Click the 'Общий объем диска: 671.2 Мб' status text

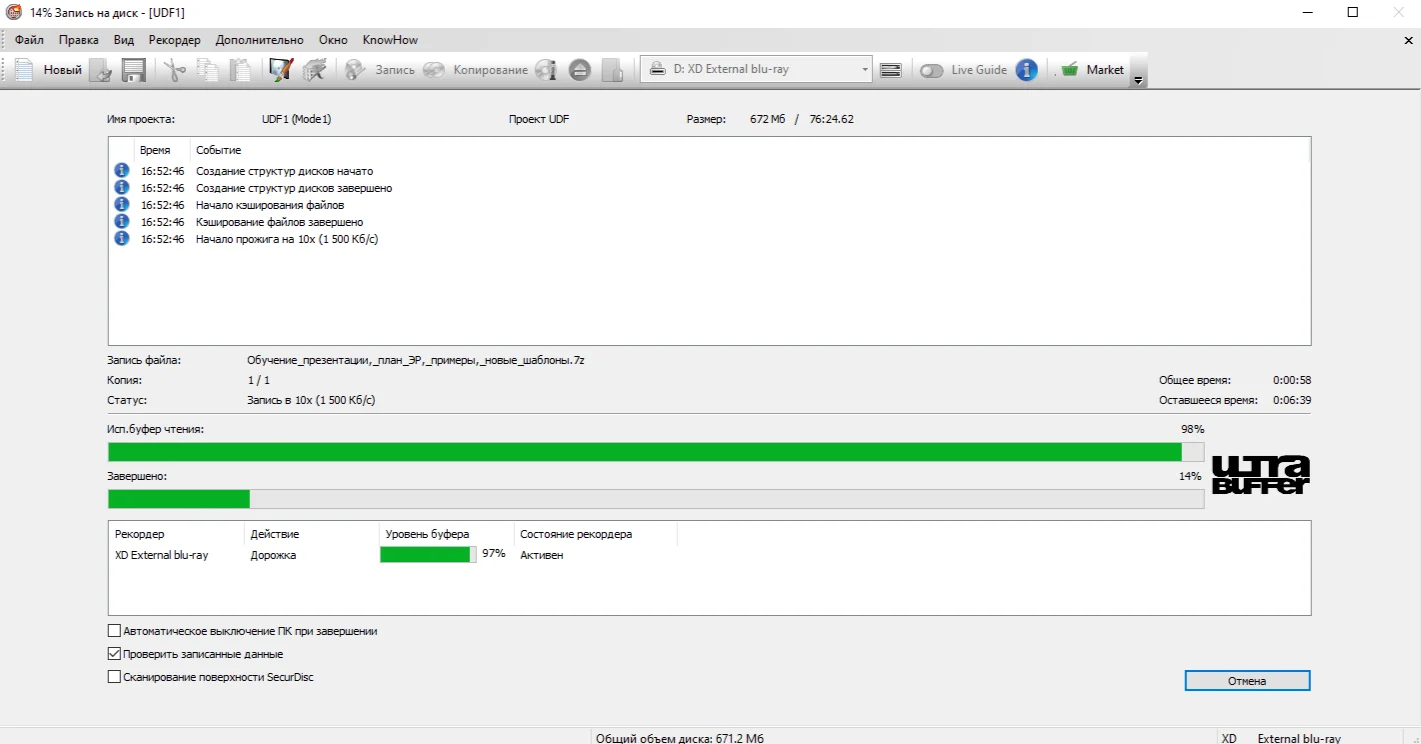click(x=680, y=738)
